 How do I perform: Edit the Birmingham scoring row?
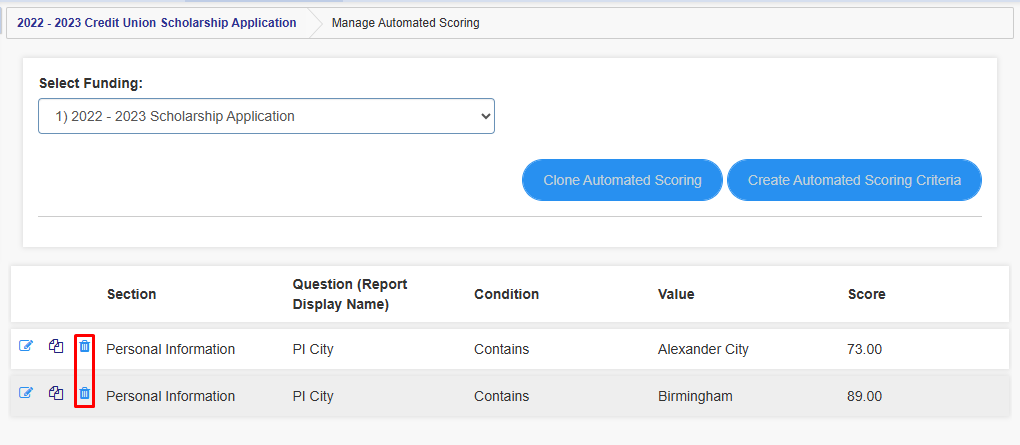click(x=25, y=392)
